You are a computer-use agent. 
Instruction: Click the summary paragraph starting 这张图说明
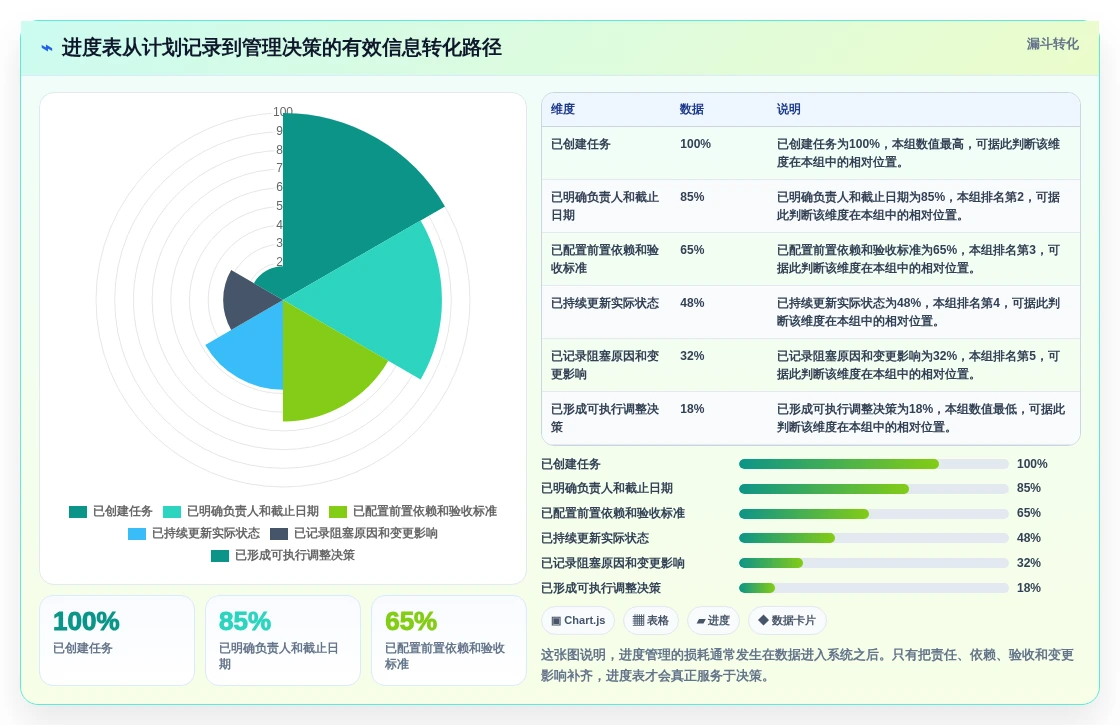point(807,665)
